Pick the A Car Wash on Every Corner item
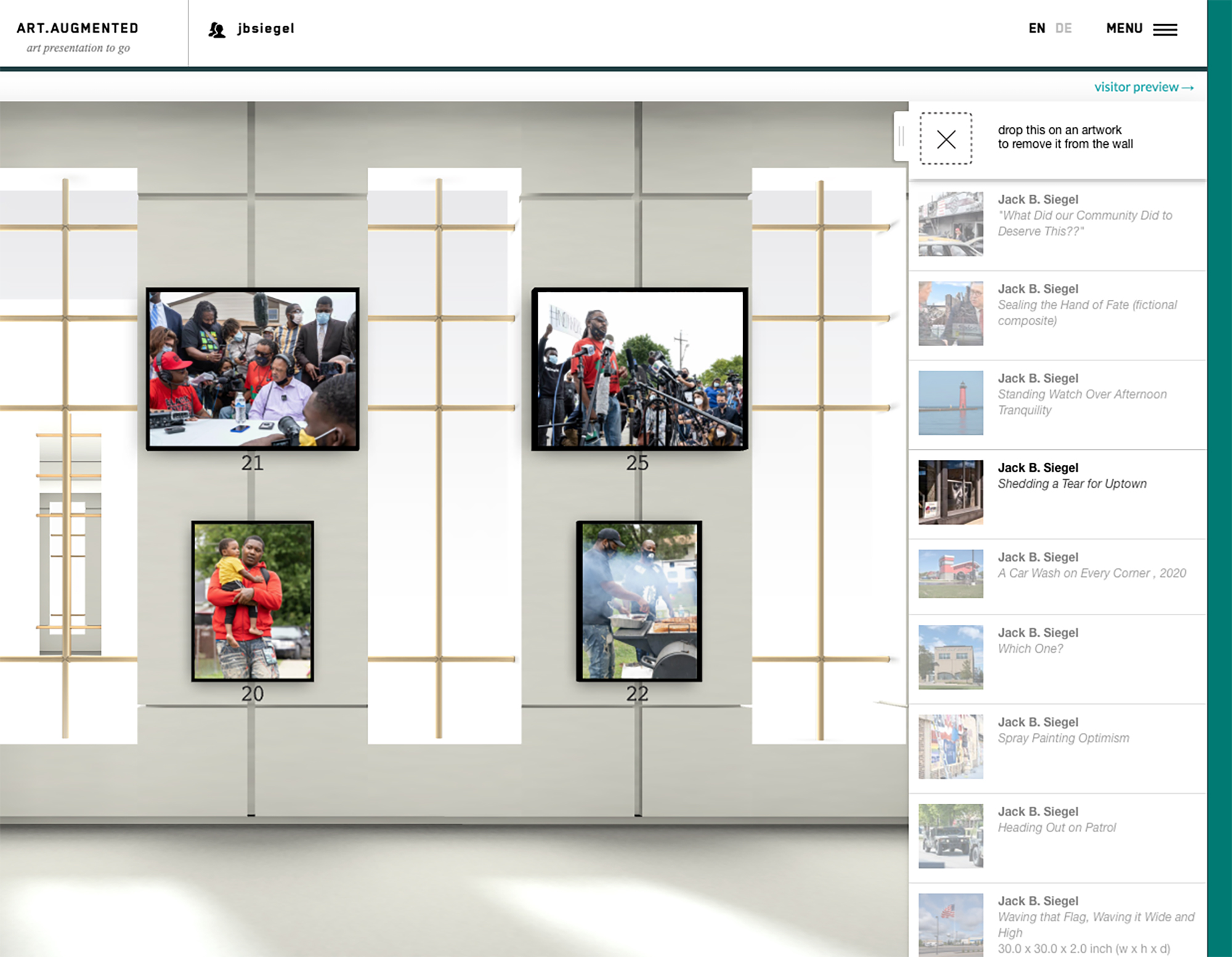The height and width of the screenshot is (957, 1232). click(x=1092, y=573)
